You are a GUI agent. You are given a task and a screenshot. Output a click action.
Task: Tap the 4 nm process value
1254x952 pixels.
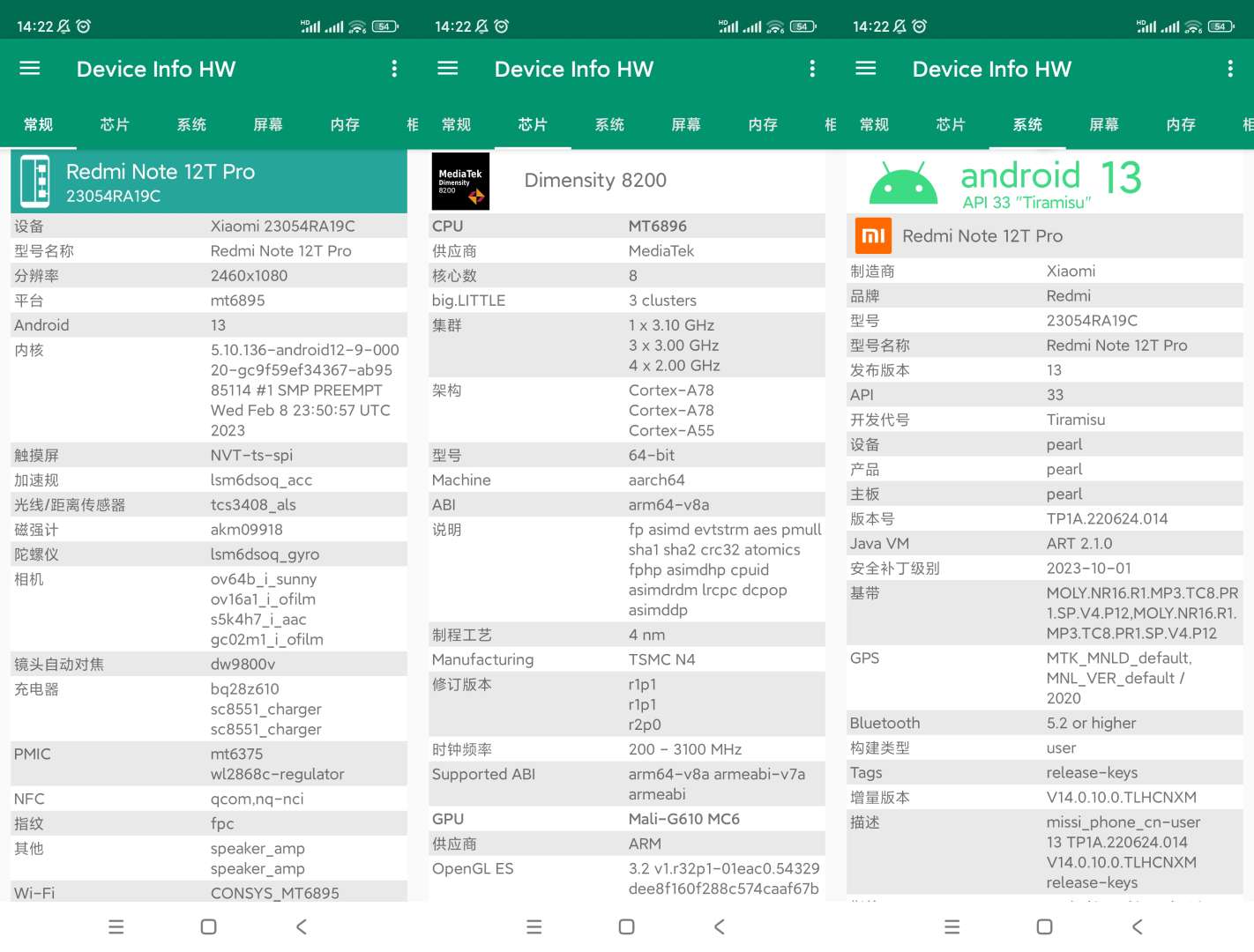[x=646, y=635]
